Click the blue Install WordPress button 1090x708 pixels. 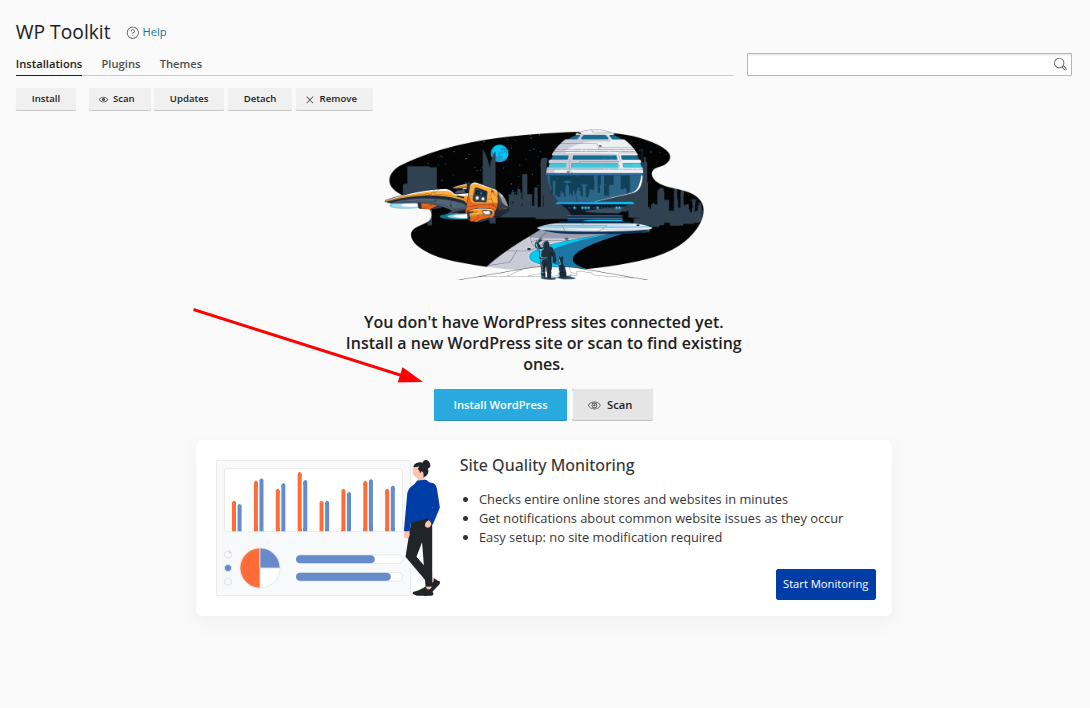click(x=501, y=405)
